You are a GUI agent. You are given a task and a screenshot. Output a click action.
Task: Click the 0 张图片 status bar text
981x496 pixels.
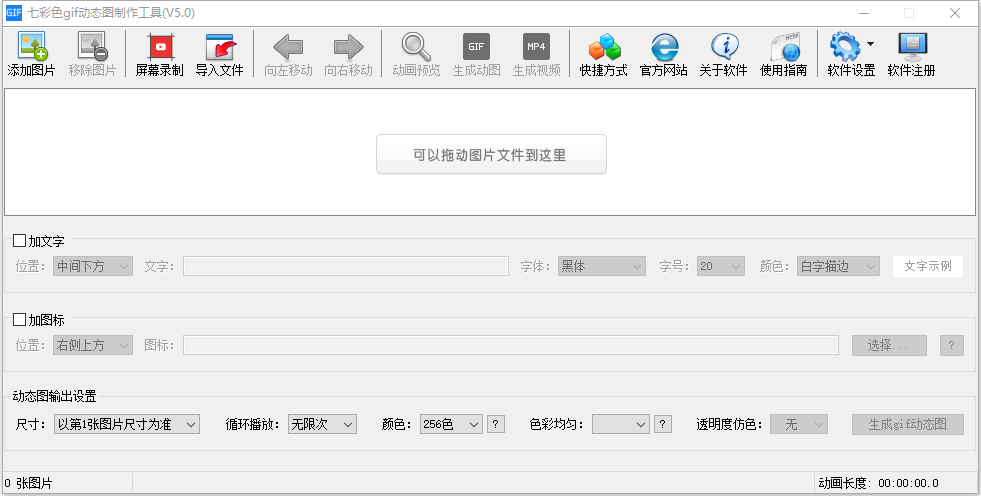click(29, 484)
